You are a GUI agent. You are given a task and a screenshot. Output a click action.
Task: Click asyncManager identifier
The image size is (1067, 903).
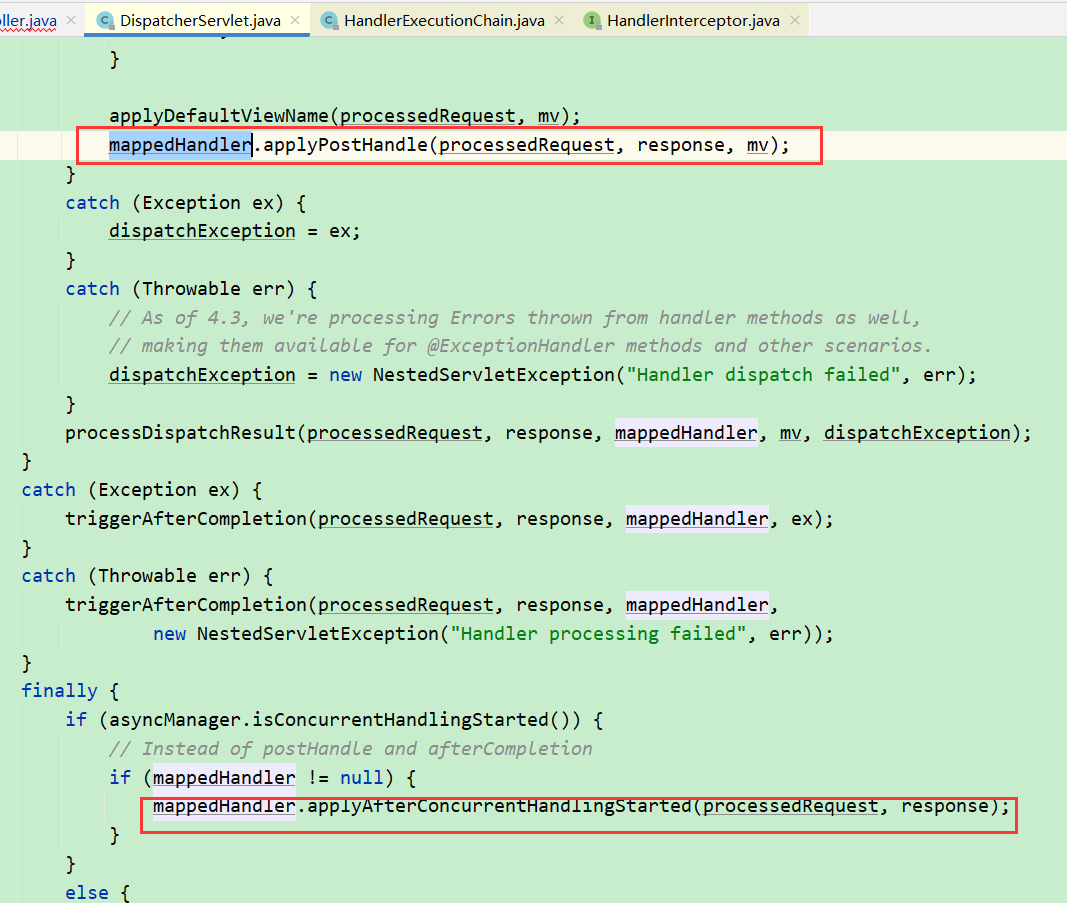(175, 720)
